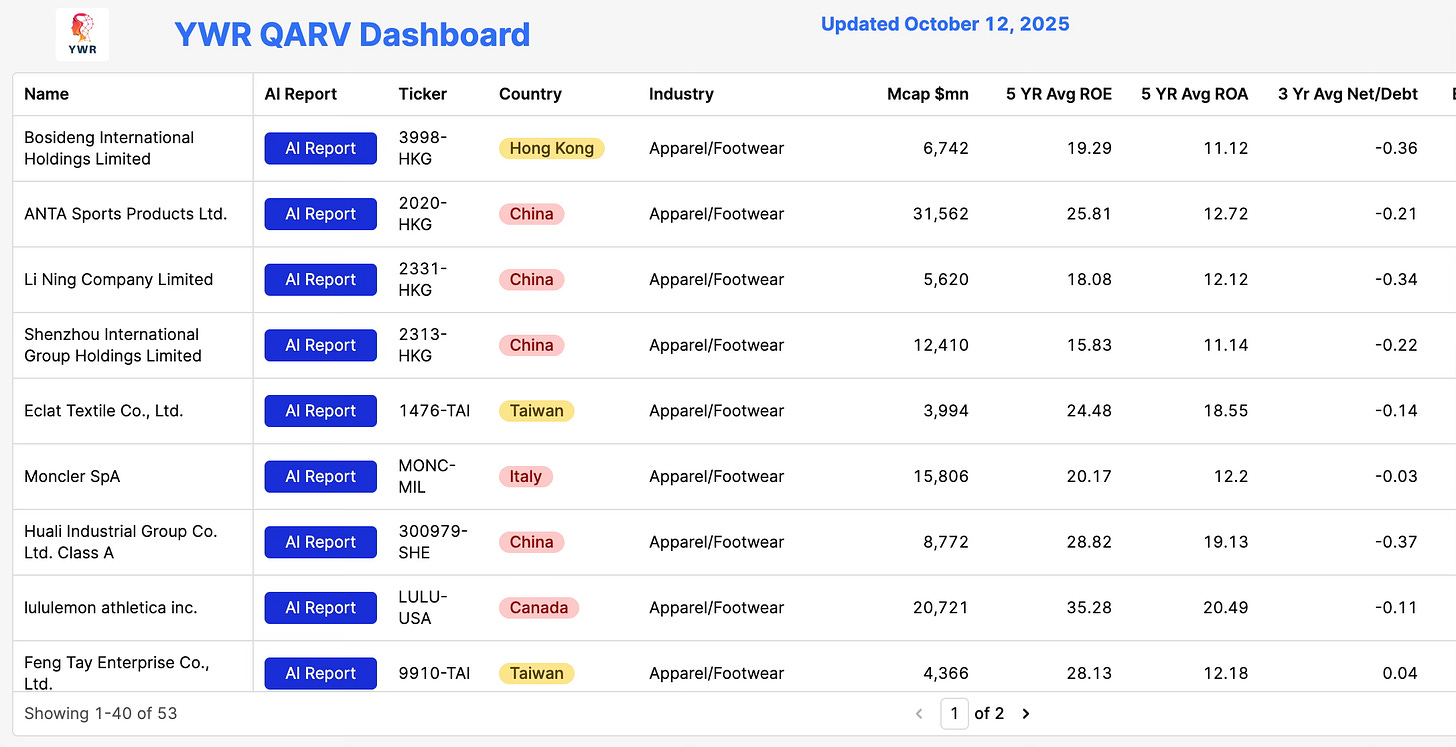Screen dimensions: 1456x747
Task: Click ticker 9910-TAI
Action: tap(434, 673)
